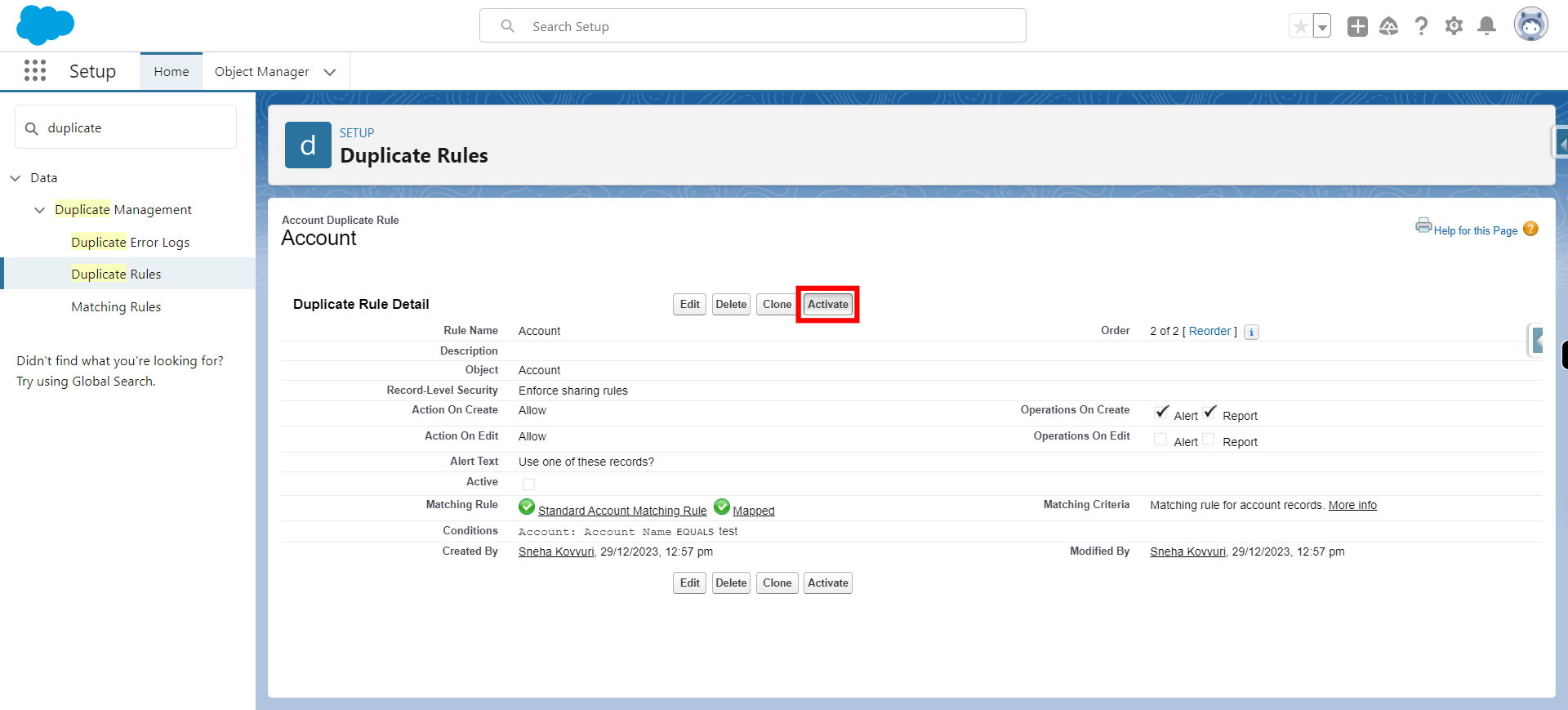Click the Duplicate Rule Detail heading

click(x=361, y=304)
